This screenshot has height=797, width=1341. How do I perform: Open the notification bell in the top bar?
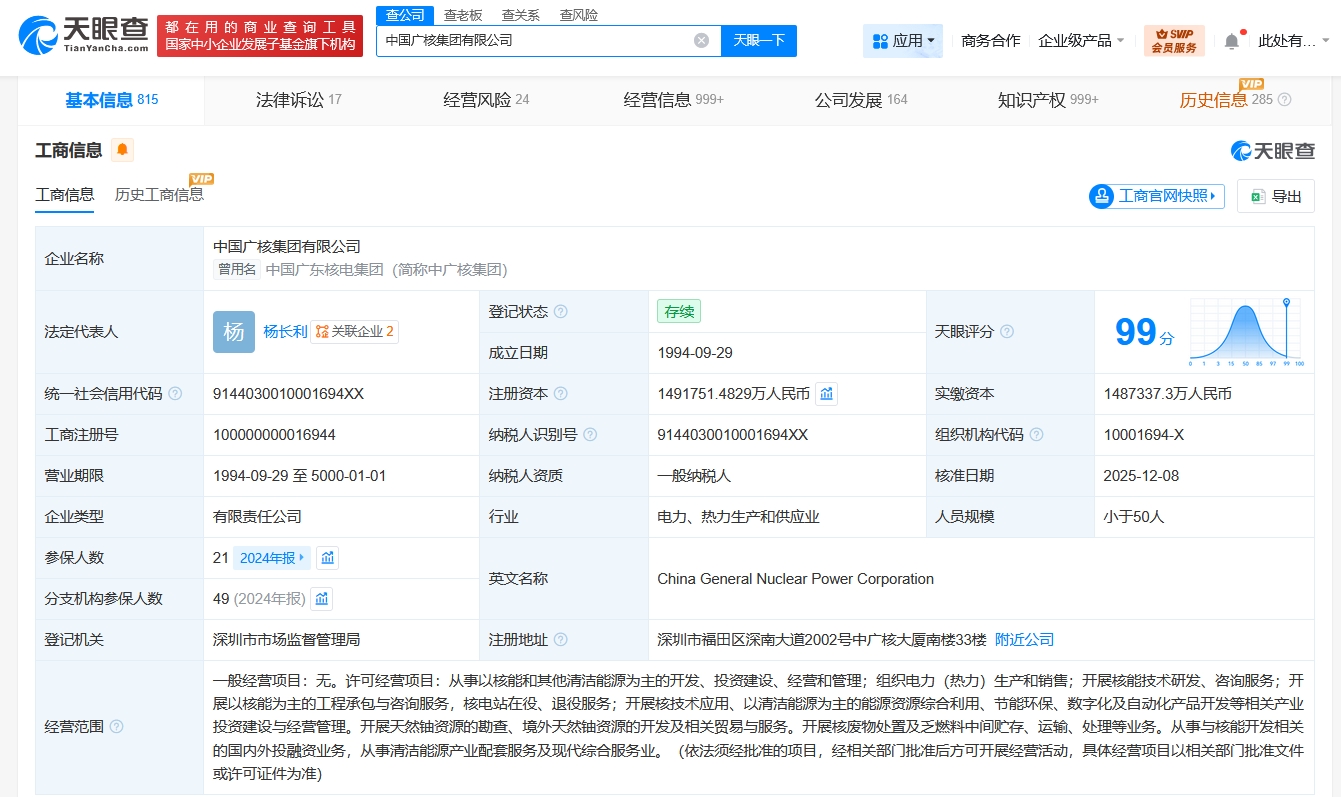coord(1231,41)
